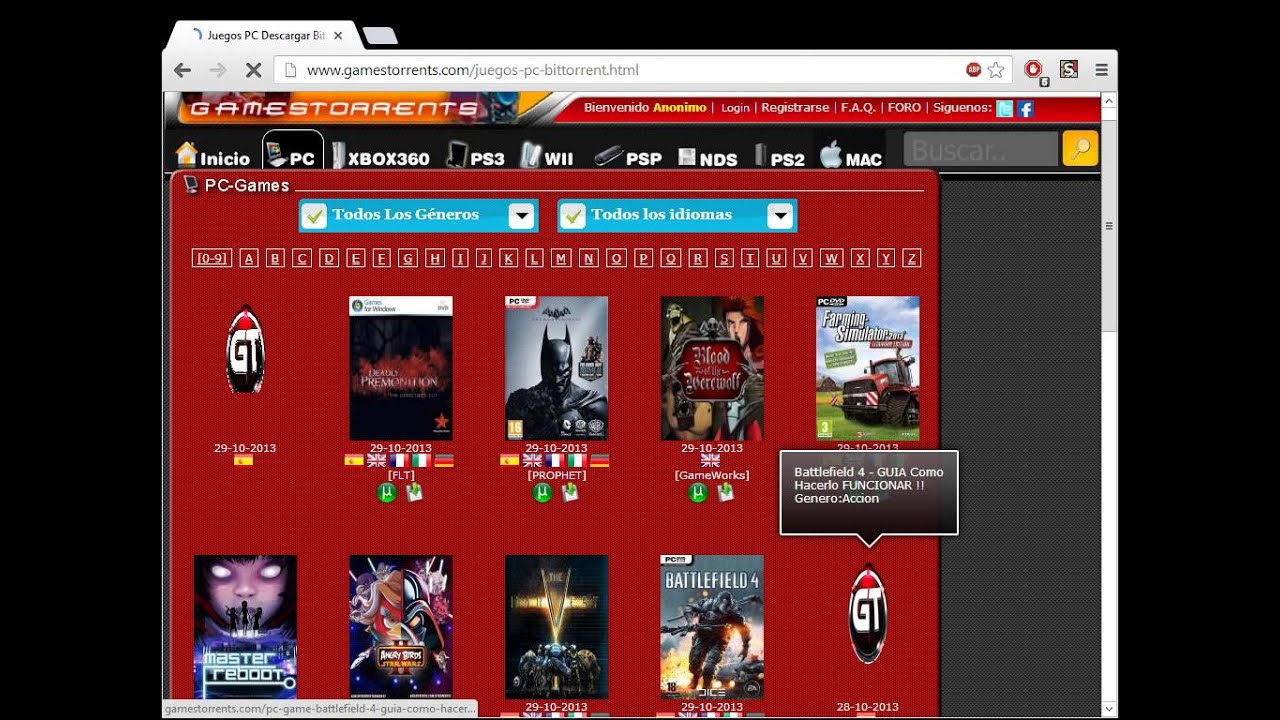Click uTorrent download icon under FLT
This screenshot has height=720, width=1280.
387,492
